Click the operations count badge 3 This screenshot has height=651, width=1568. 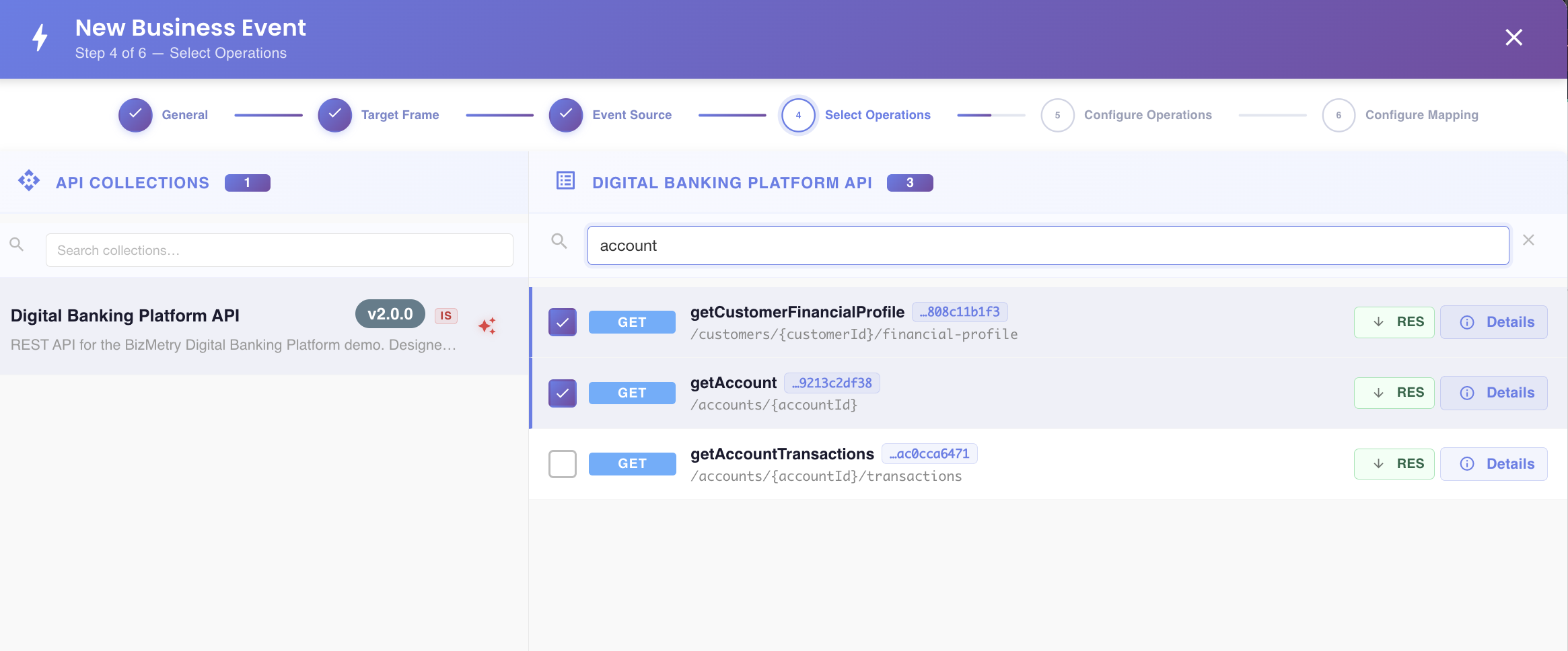pos(910,183)
